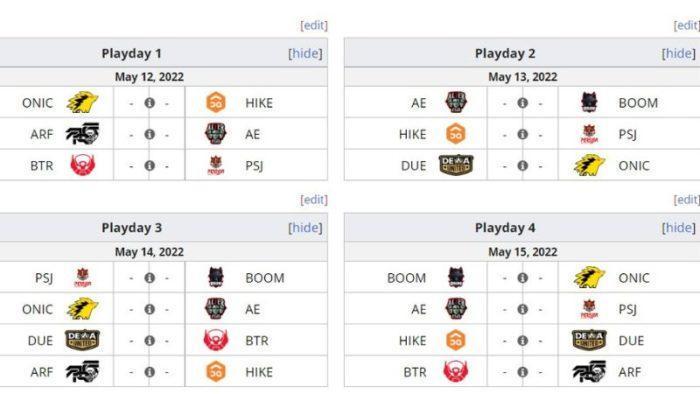This screenshot has width=700, height=394.
Task: Open info icon for BTR vs ARF match
Action: 523,372
